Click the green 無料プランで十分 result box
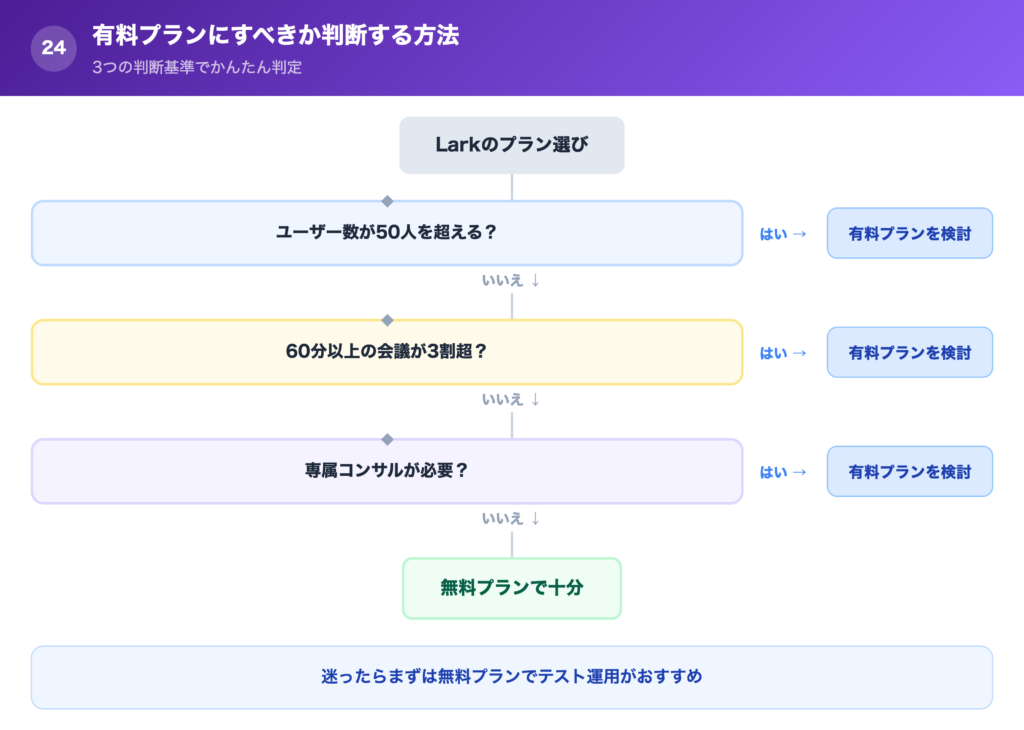Viewport: 1024px width, 730px height. click(x=511, y=589)
